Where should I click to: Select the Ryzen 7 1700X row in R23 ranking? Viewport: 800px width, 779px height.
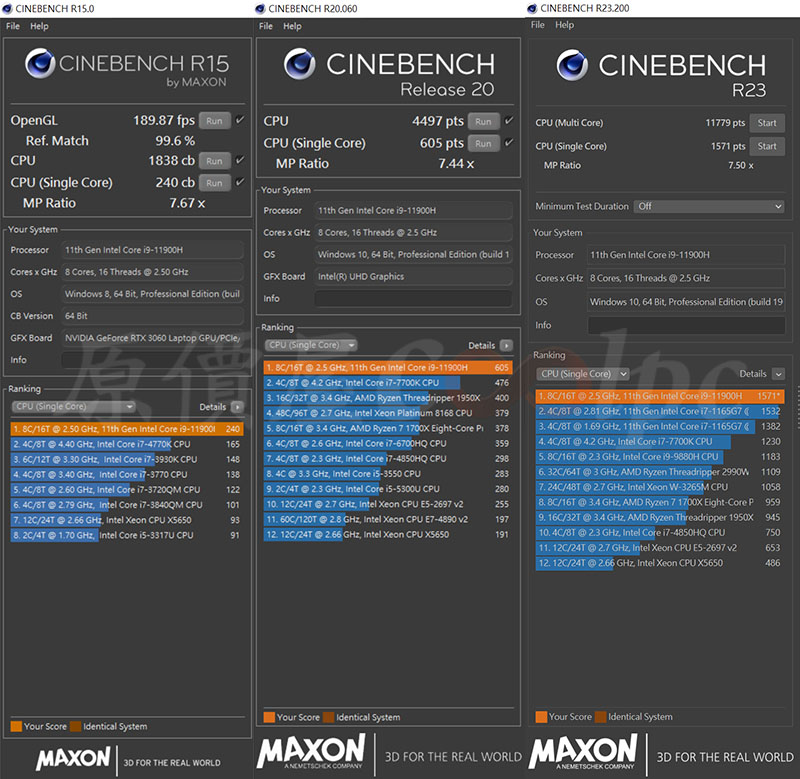(x=660, y=502)
